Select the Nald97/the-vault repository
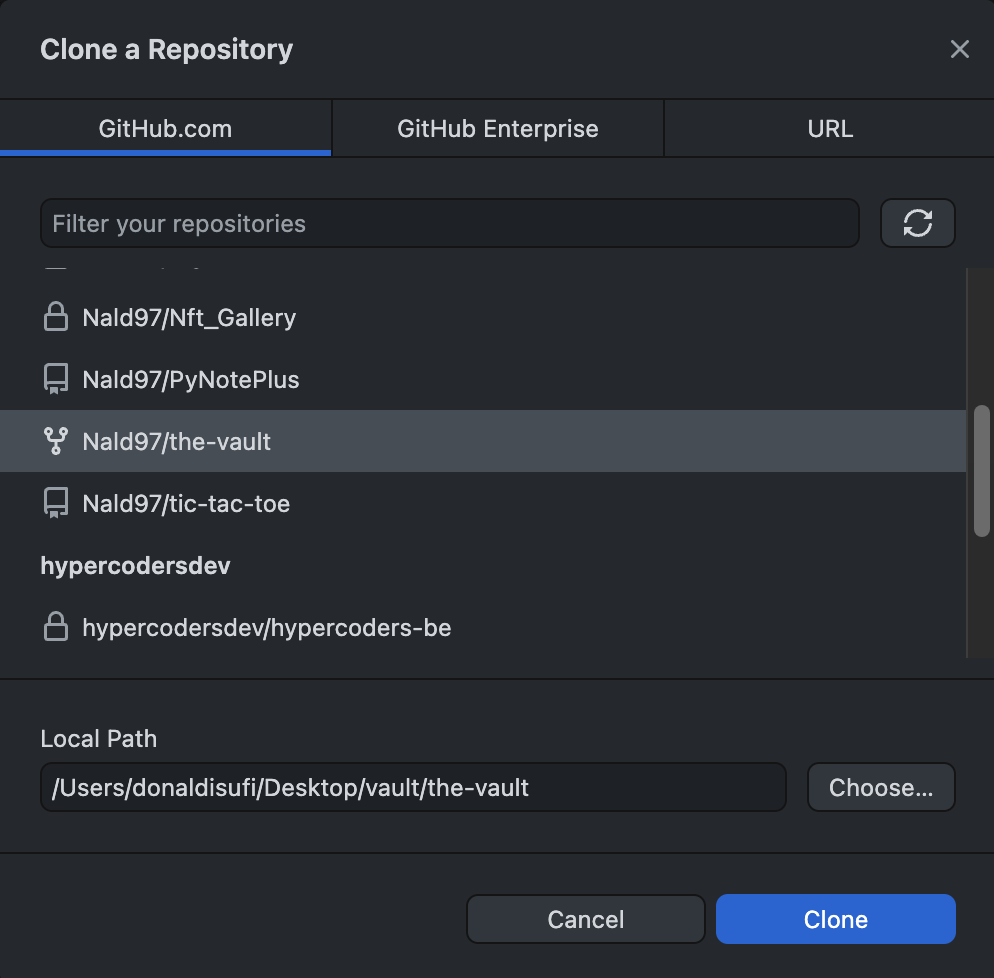The width and height of the screenshot is (994, 978). 177,441
